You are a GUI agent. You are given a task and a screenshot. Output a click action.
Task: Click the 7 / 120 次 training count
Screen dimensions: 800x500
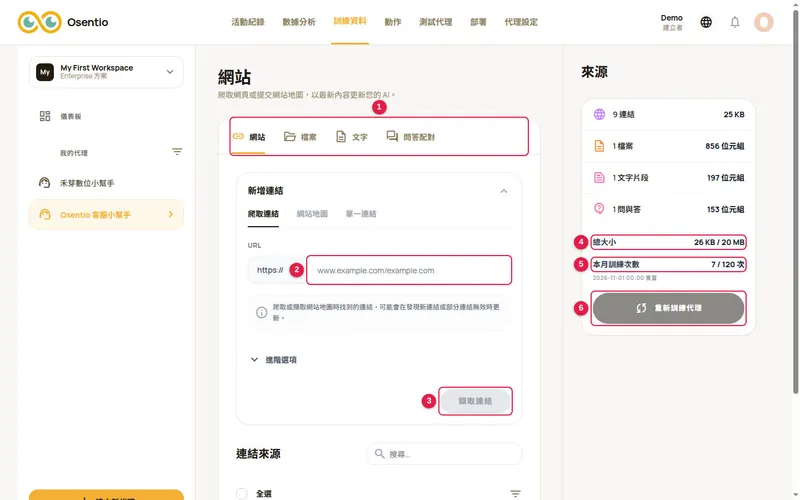coord(728,264)
